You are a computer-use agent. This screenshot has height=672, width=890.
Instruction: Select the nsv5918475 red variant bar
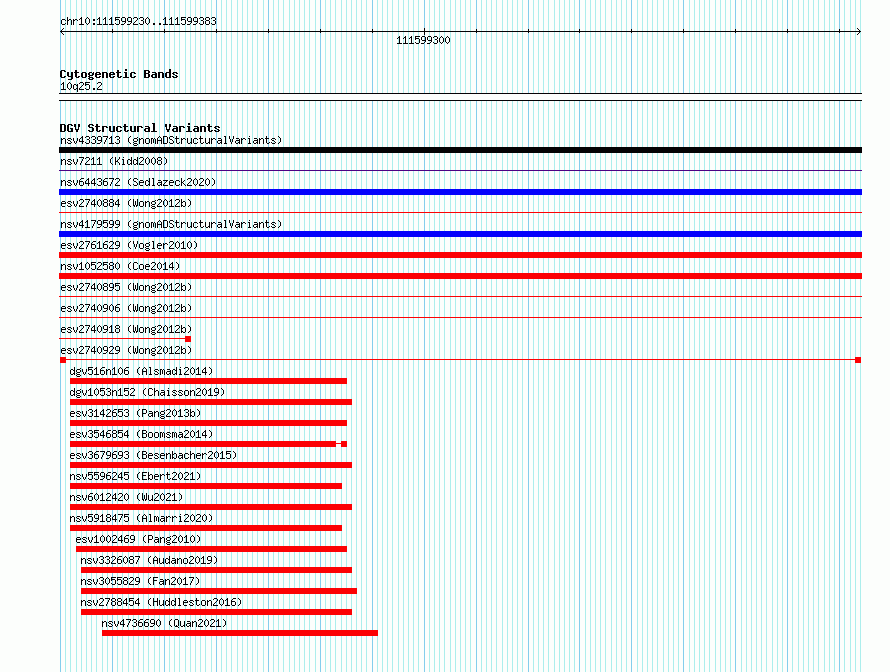click(205, 528)
